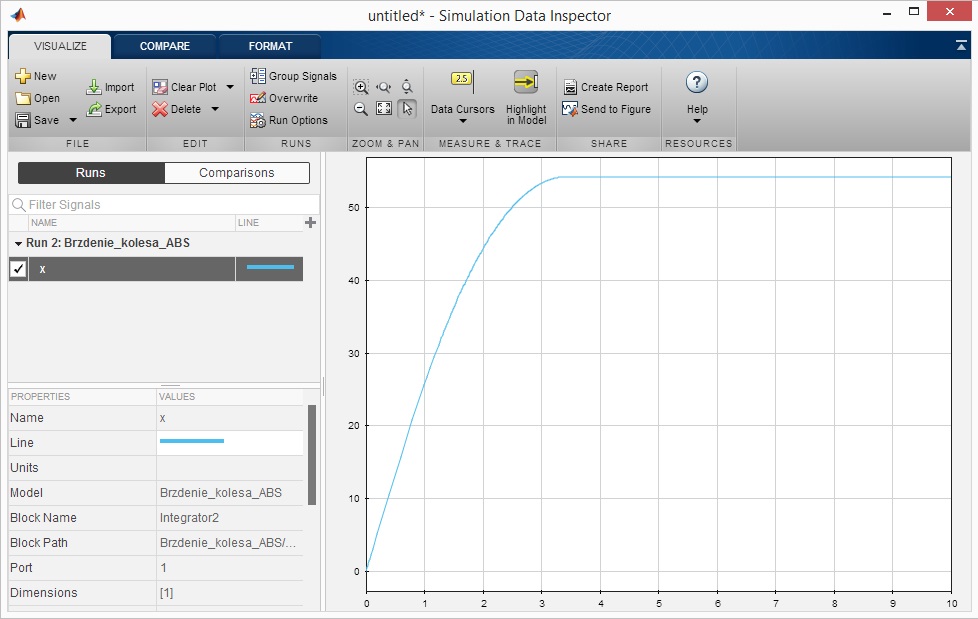Expand the Help dropdown arrow
The width and height of the screenshot is (978, 619).
coord(697,121)
